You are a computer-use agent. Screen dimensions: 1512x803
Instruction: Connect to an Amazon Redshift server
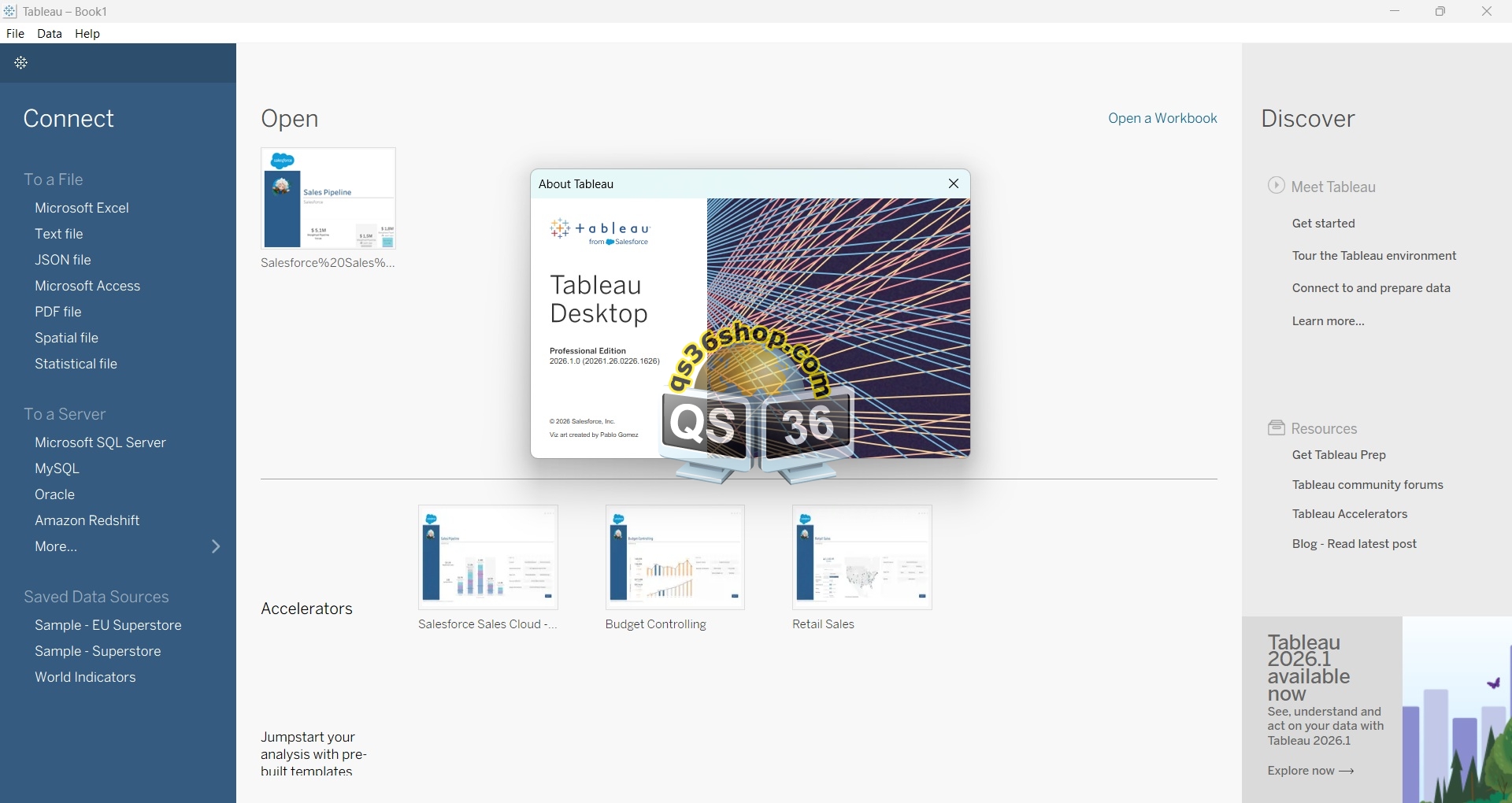tap(87, 520)
